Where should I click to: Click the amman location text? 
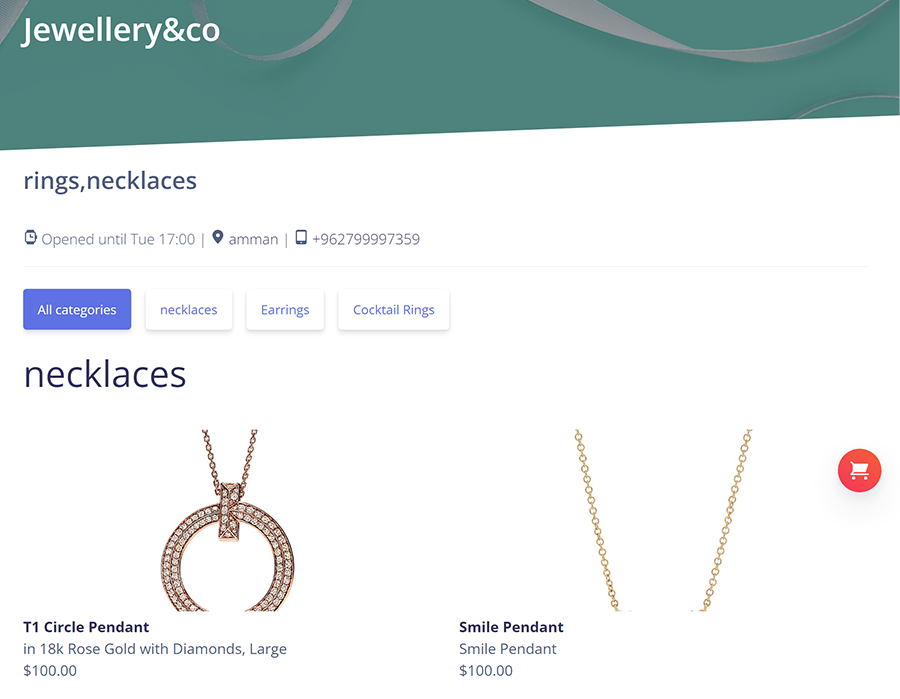(x=253, y=239)
